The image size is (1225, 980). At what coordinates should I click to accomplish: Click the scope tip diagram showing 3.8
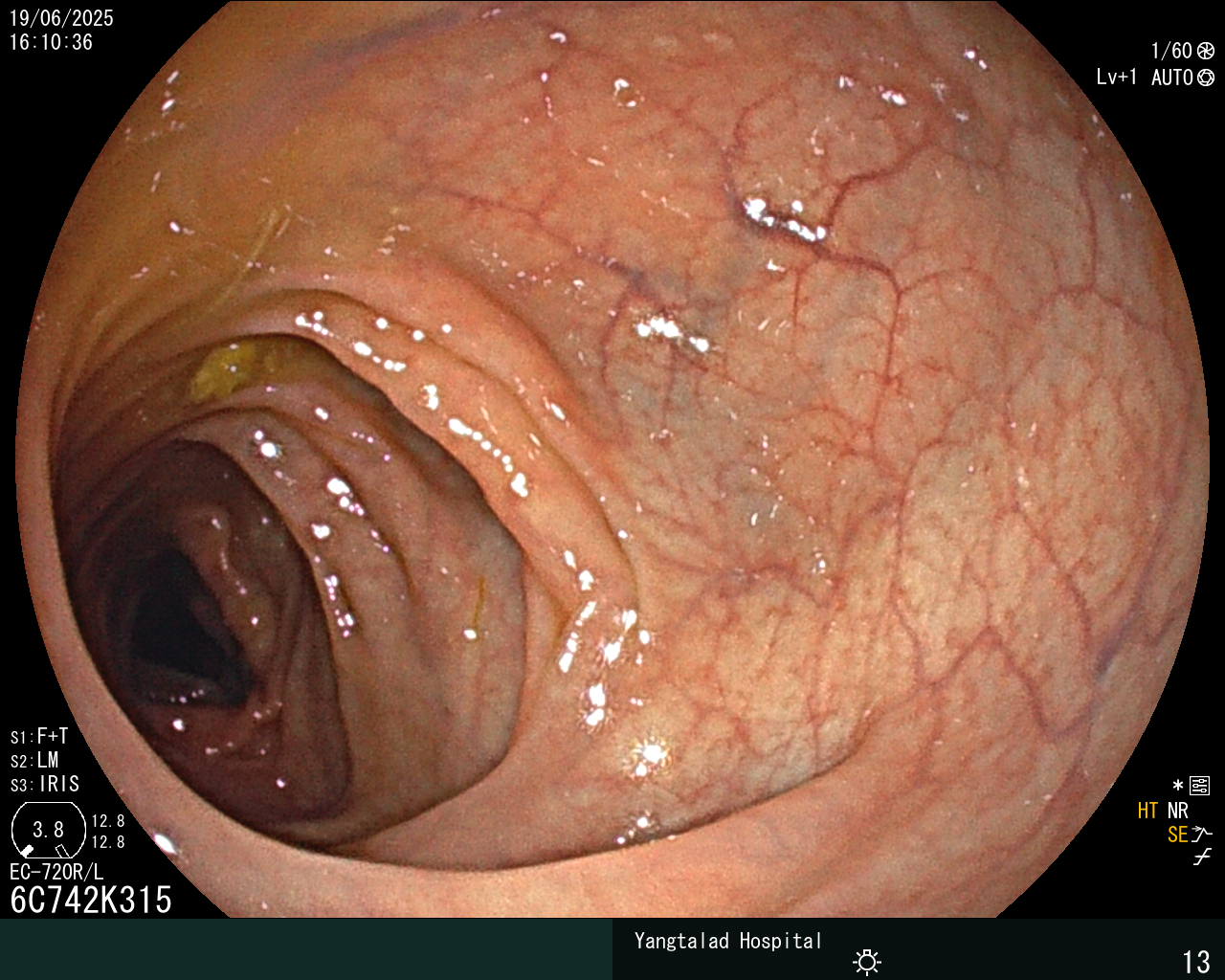click(x=48, y=829)
